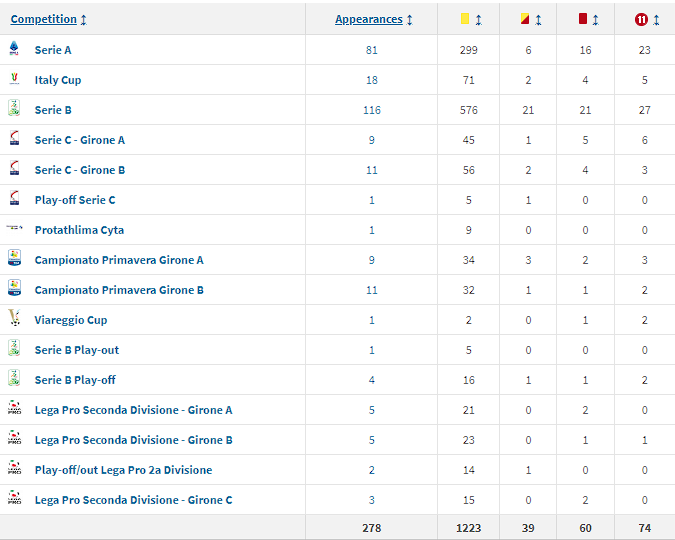Click the Serie B league logo icon

14,109
